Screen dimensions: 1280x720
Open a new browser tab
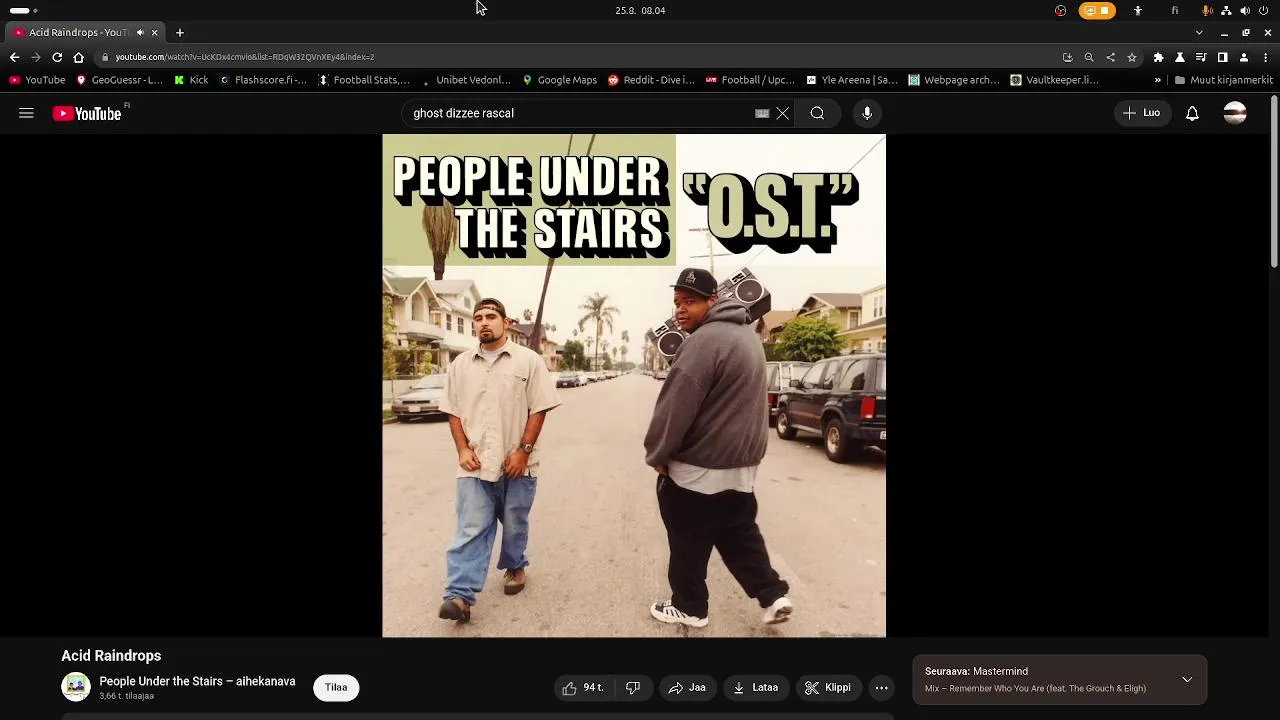click(180, 32)
